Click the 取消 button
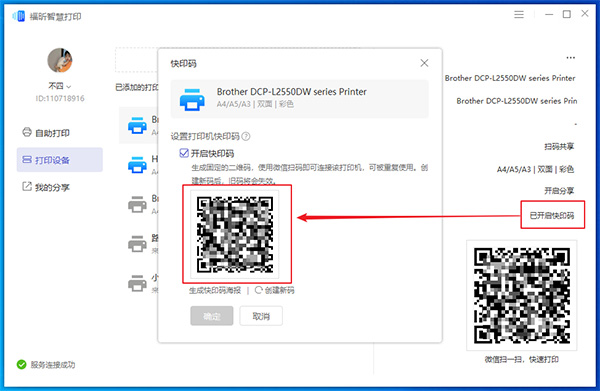This screenshot has width=600, height=391. point(261,316)
